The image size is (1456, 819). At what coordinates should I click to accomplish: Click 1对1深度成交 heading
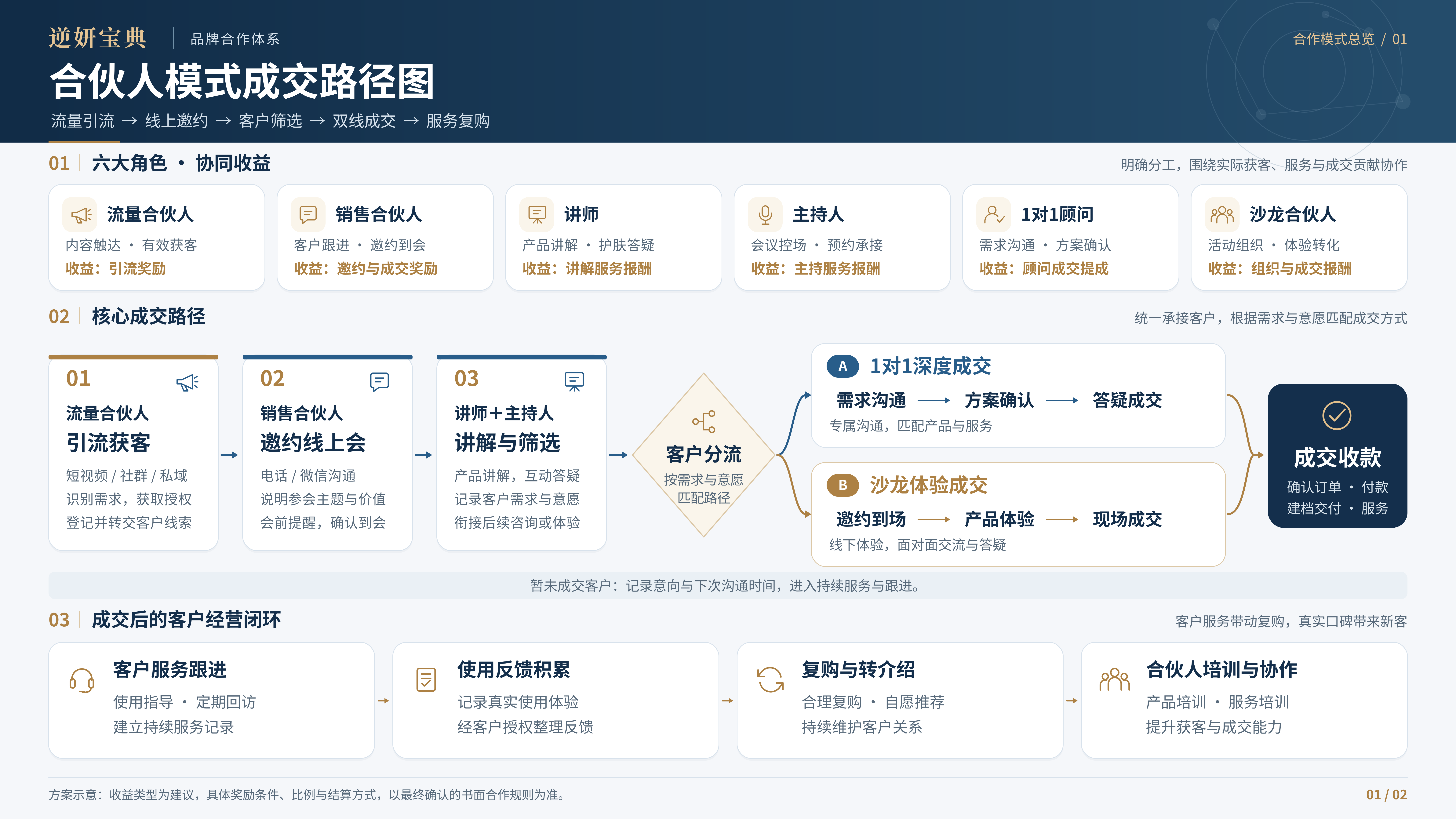tap(930, 366)
